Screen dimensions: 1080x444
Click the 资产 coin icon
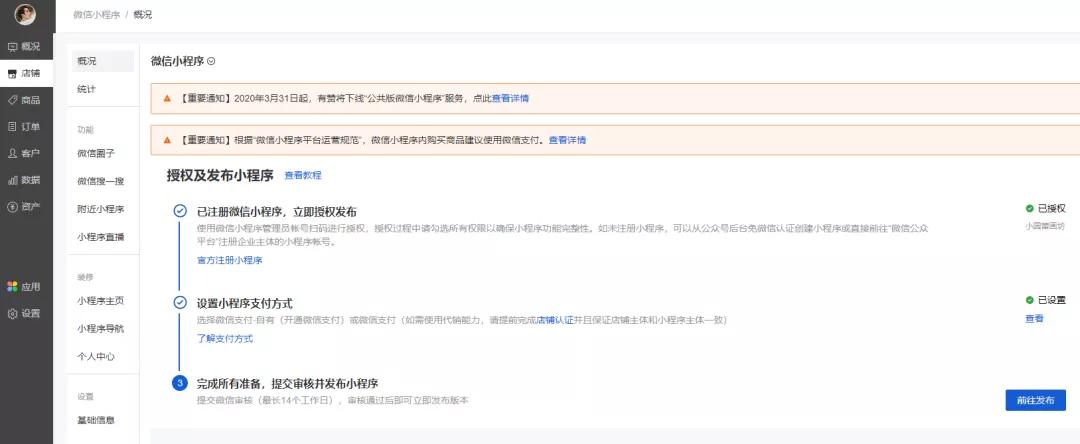(12, 207)
